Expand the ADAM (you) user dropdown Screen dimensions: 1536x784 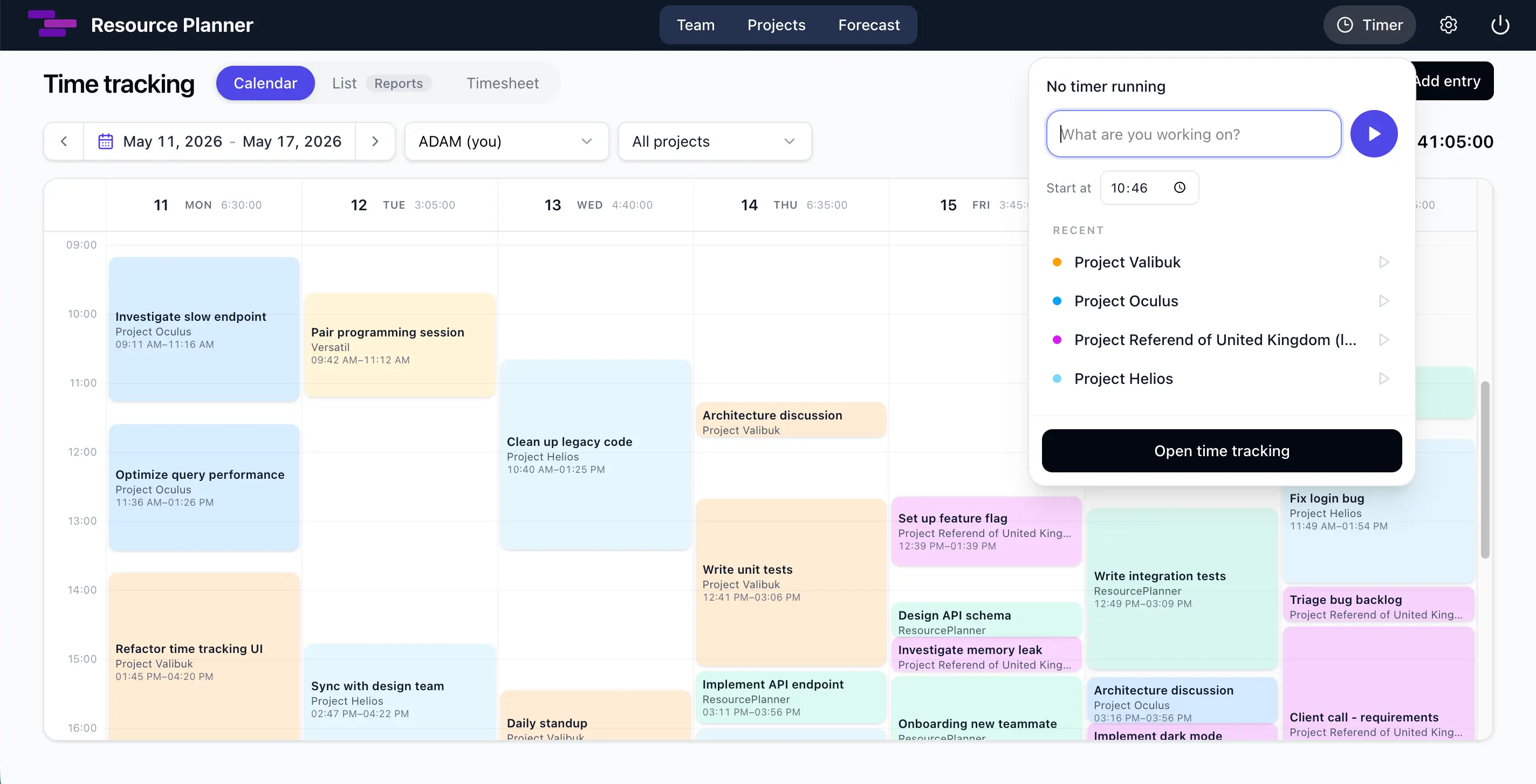[x=506, y=141]
